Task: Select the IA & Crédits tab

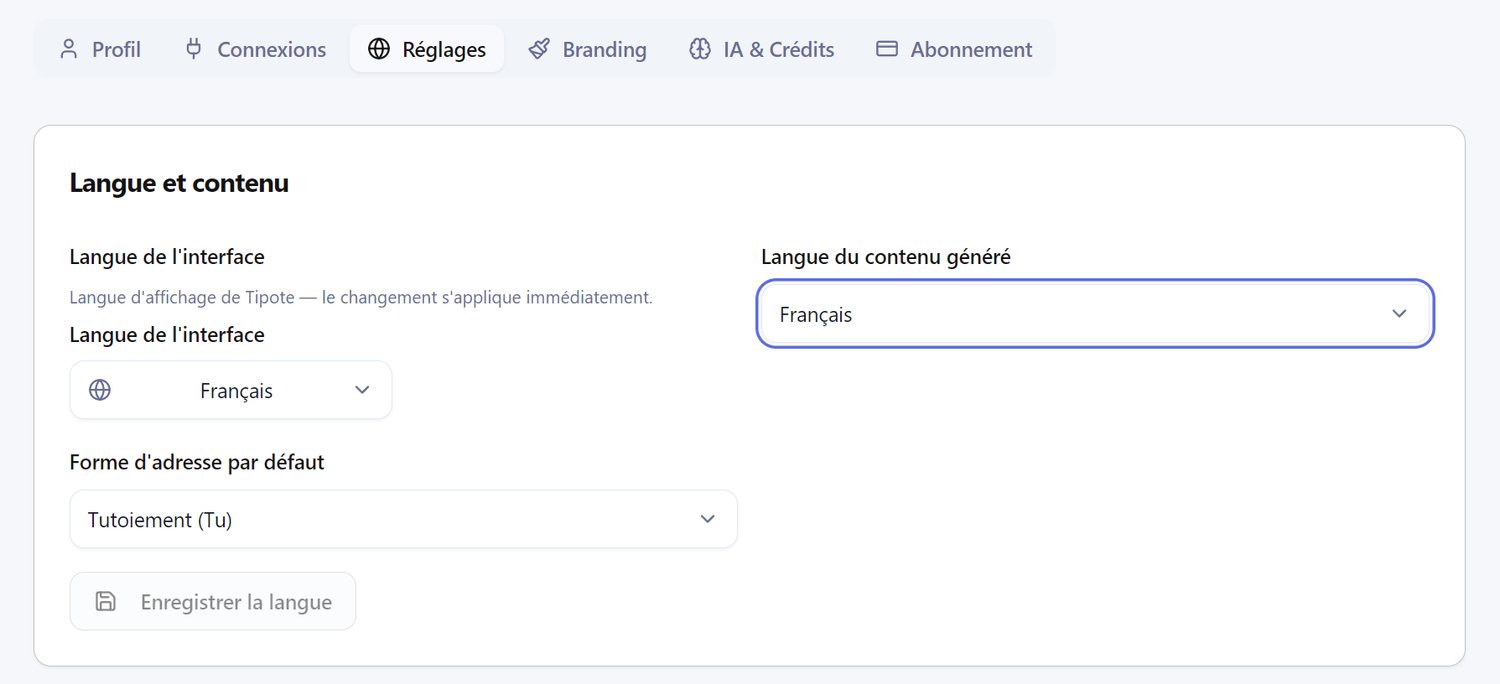Action: (778, 49)
